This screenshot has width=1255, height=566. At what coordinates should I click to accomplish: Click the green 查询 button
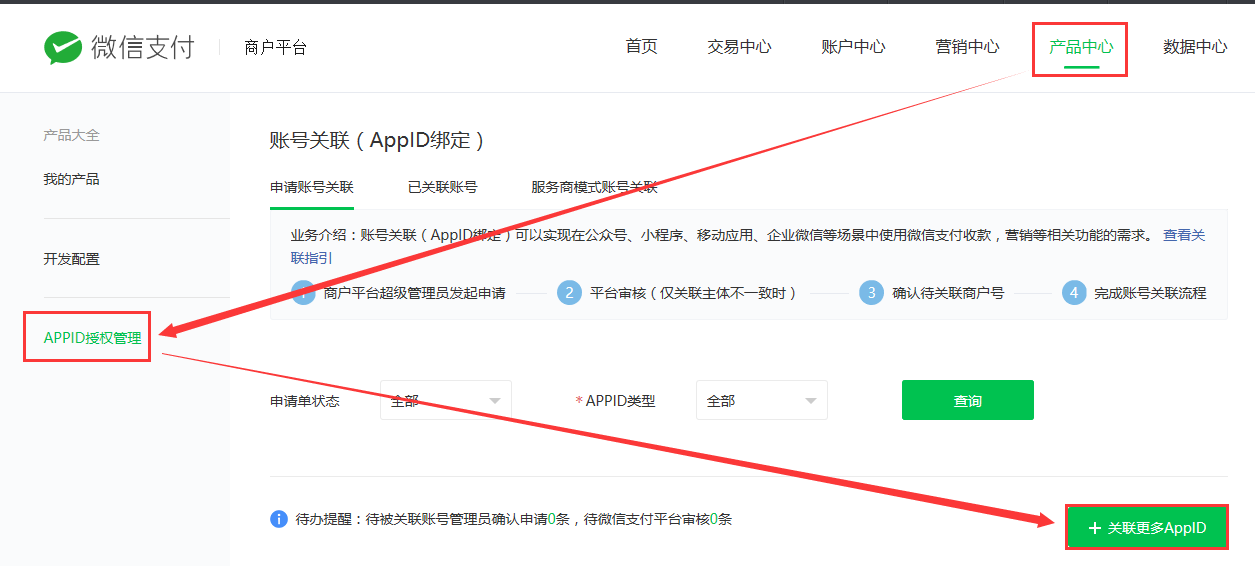point(967,400)
